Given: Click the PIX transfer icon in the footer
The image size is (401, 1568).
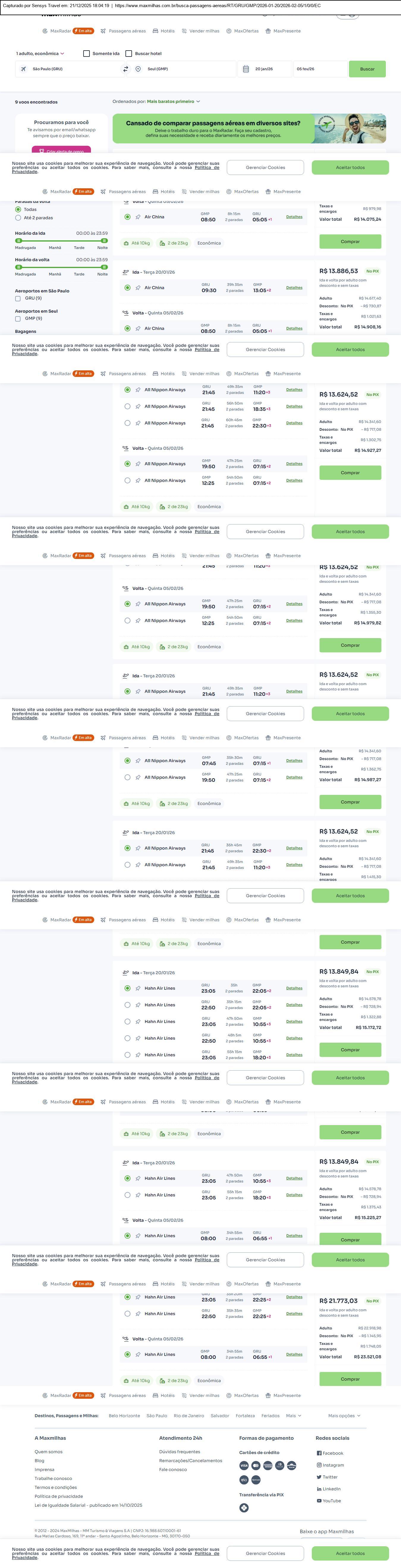Looking at the screenshot, I should [244, 1508].
